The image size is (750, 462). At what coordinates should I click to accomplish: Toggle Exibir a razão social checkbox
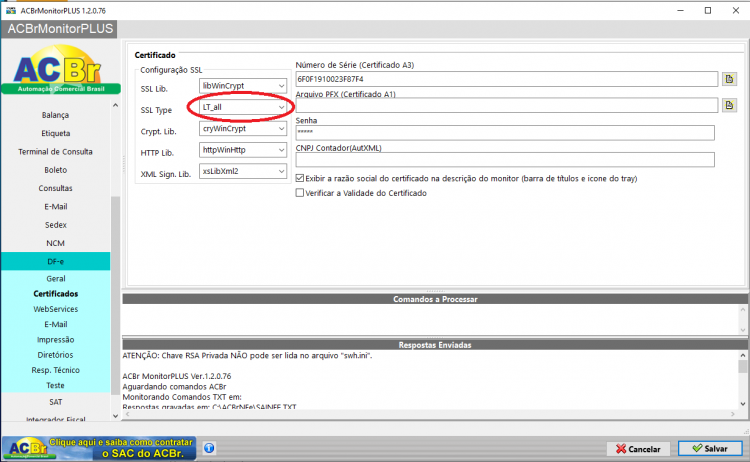point(300,178)
